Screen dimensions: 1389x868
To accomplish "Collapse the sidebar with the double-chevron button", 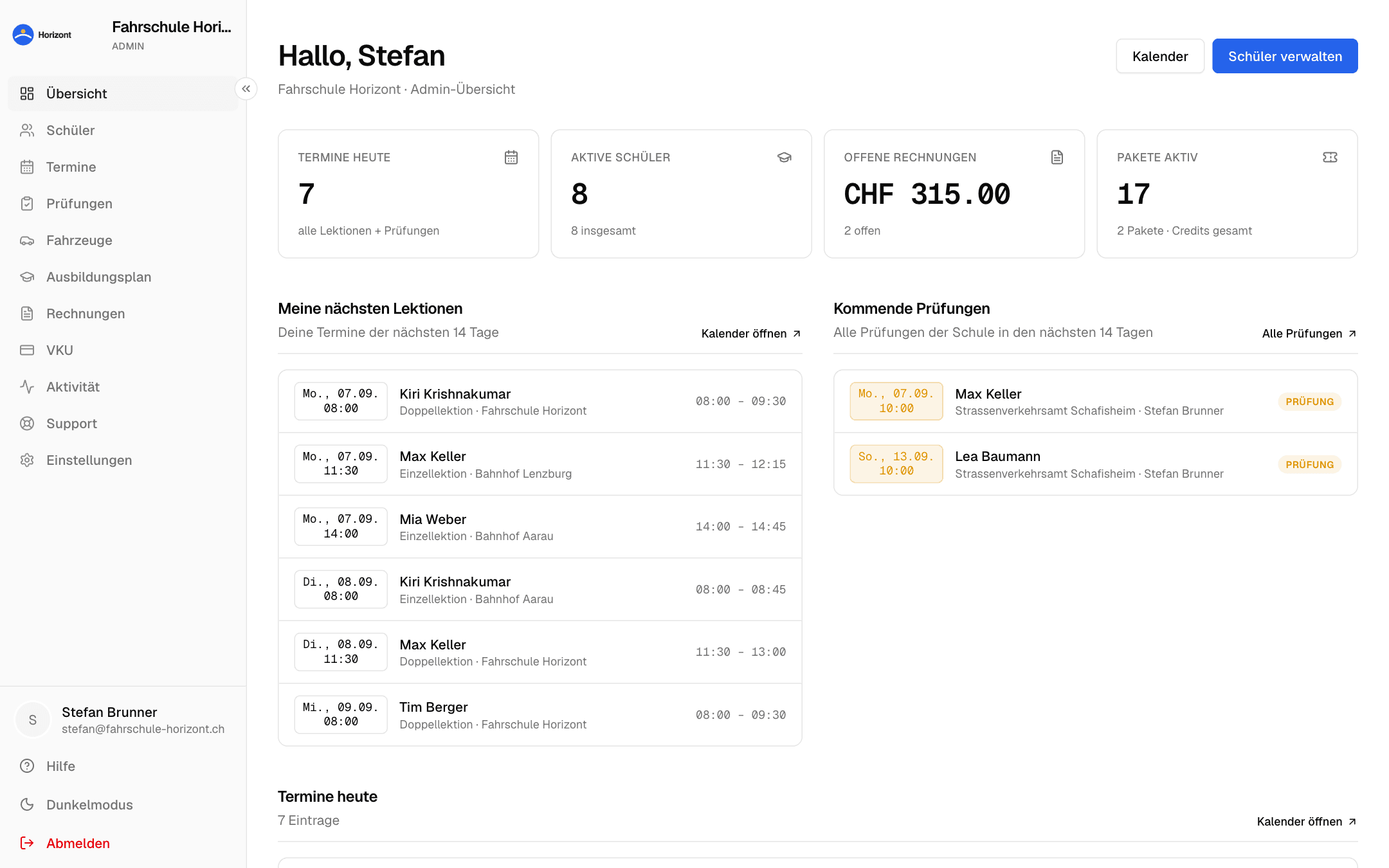I will click(x=246, y=89).
